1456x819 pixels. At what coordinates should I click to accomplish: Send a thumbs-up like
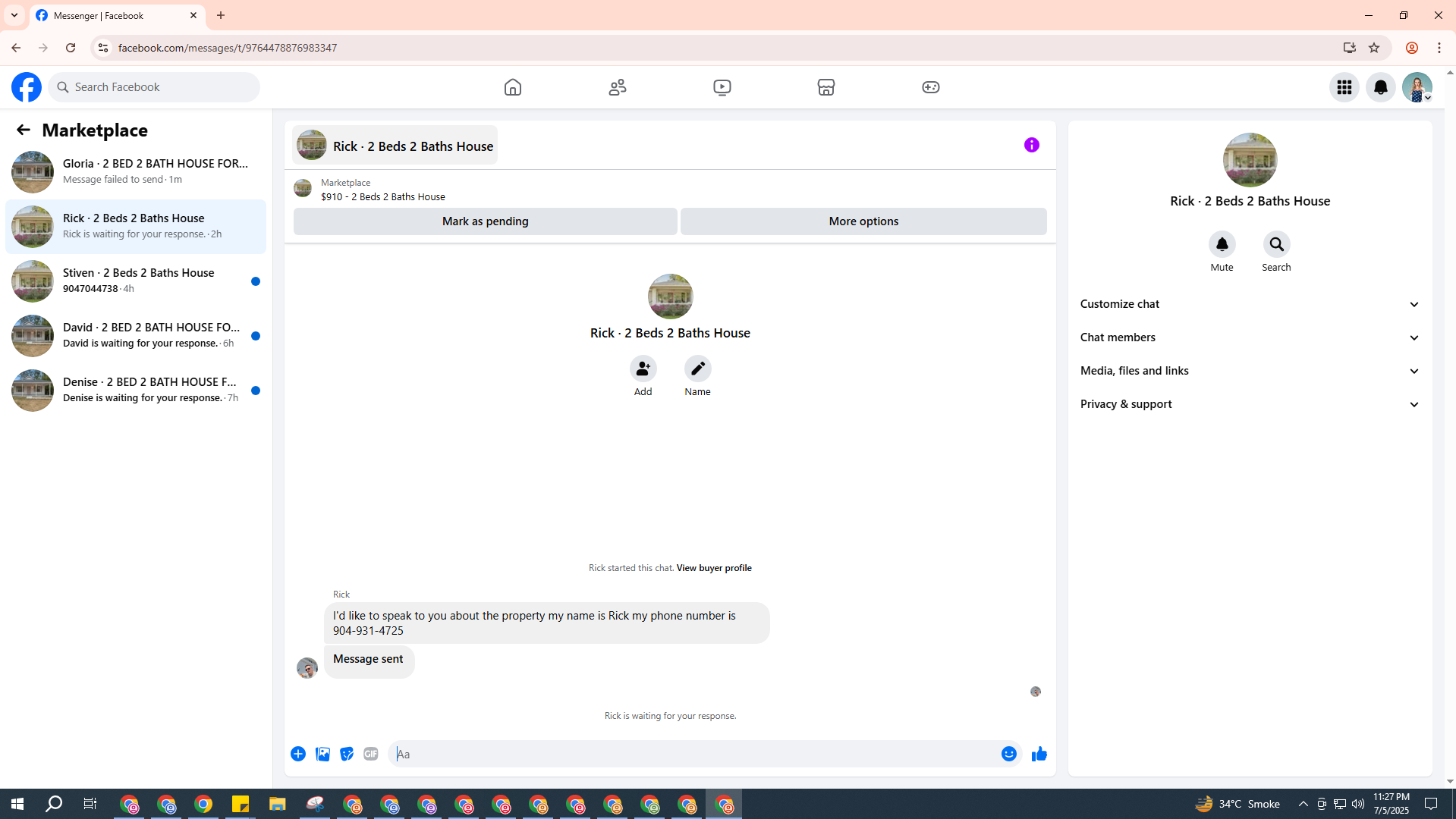(1039, 754)
